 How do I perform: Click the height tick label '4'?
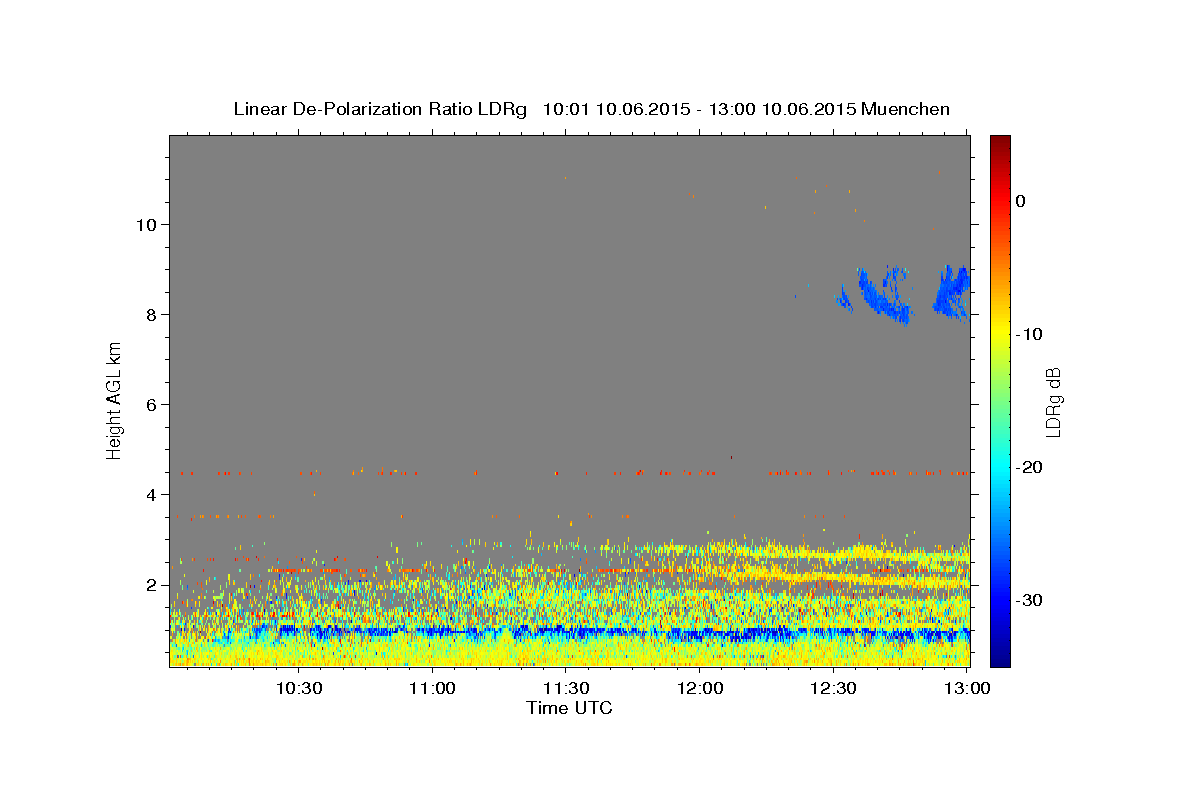152,494
